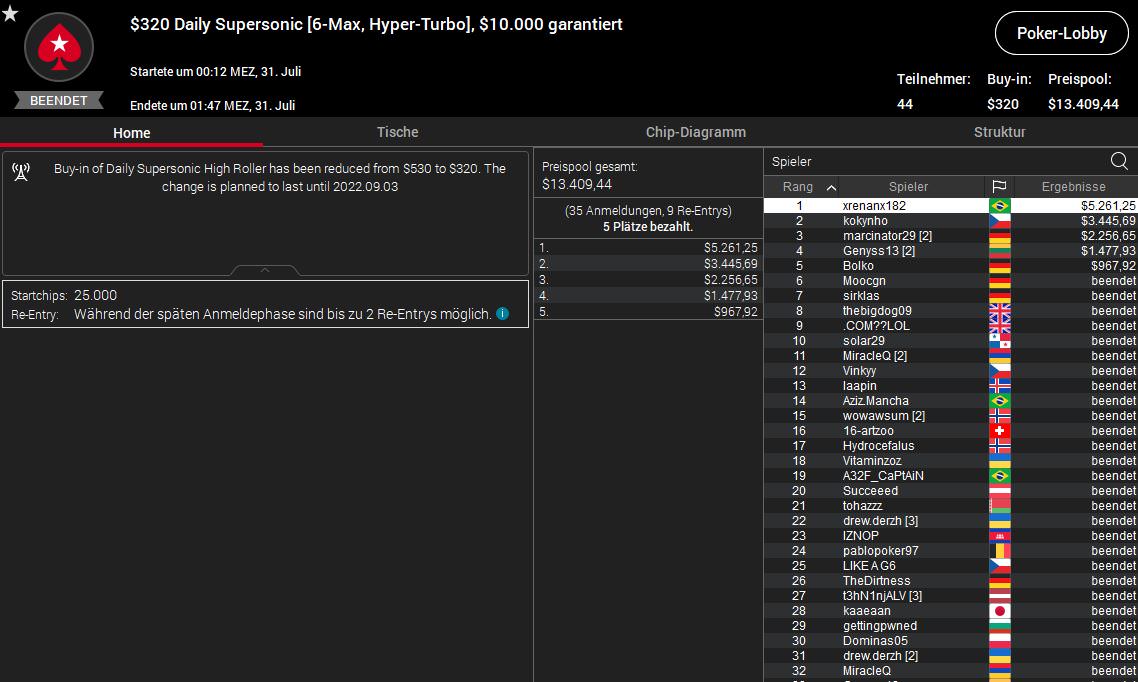Select the Home tab
This screenshot has height=682, width=1138.
[x=131, y=133]
